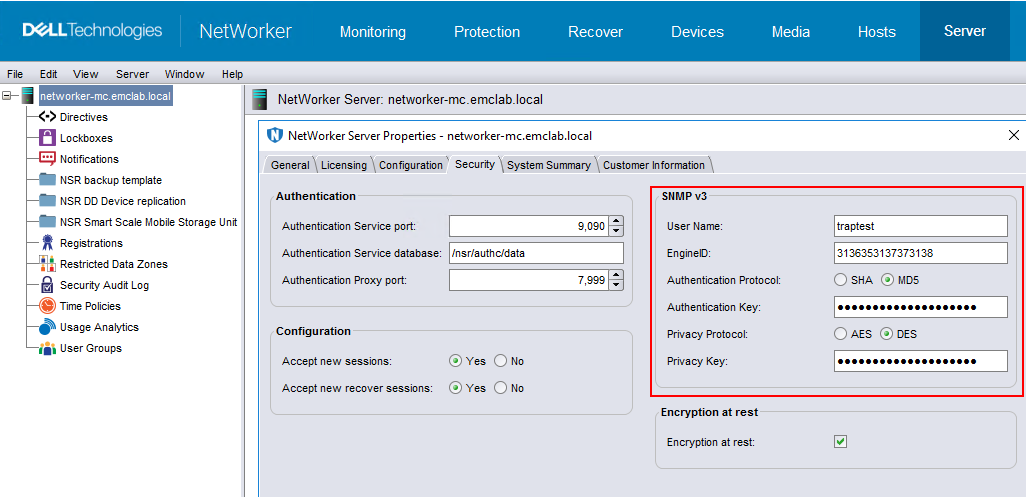
Task: Uncheck Encryption at rest checkbox
Action: coord(841,441)
